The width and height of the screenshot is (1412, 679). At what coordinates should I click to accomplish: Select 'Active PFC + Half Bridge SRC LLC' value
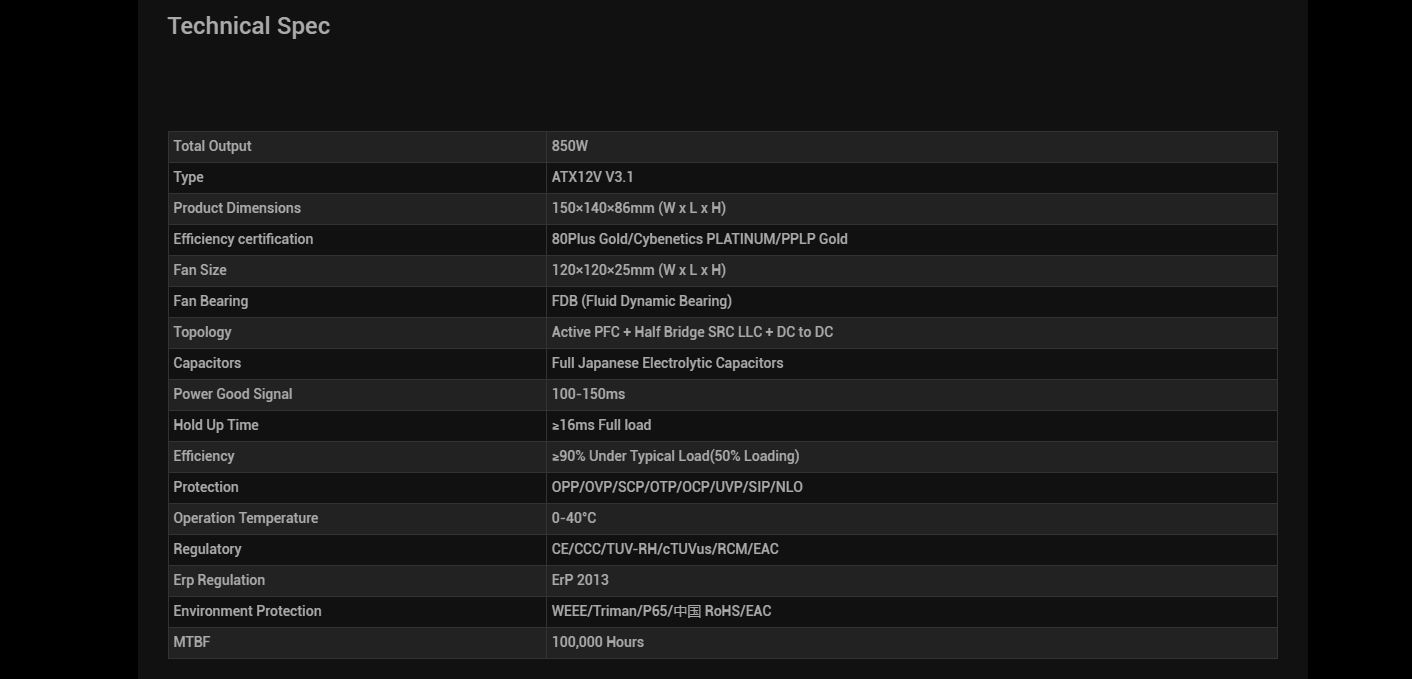tap(657, 332)
